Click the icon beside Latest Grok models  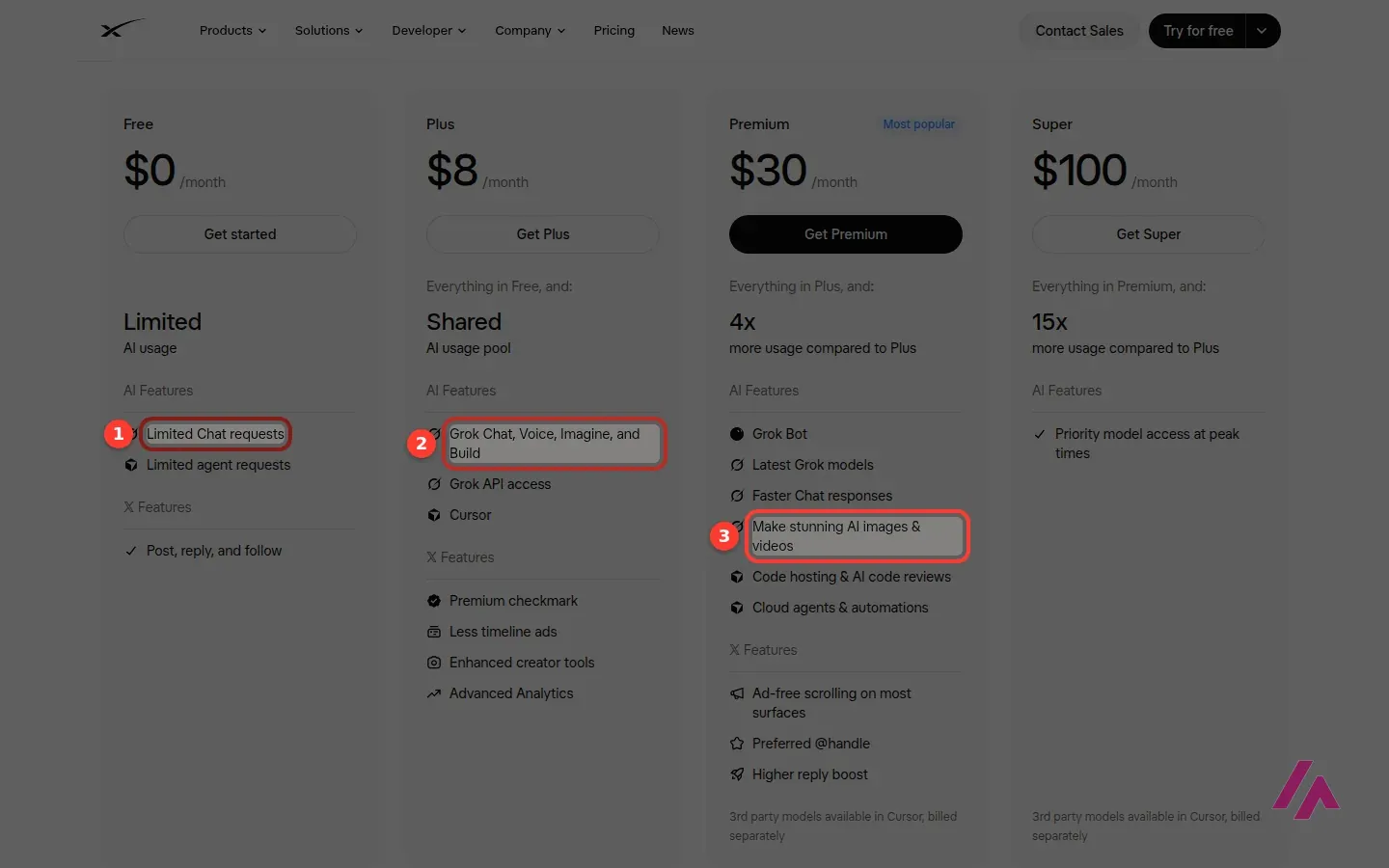pos(737,465)
